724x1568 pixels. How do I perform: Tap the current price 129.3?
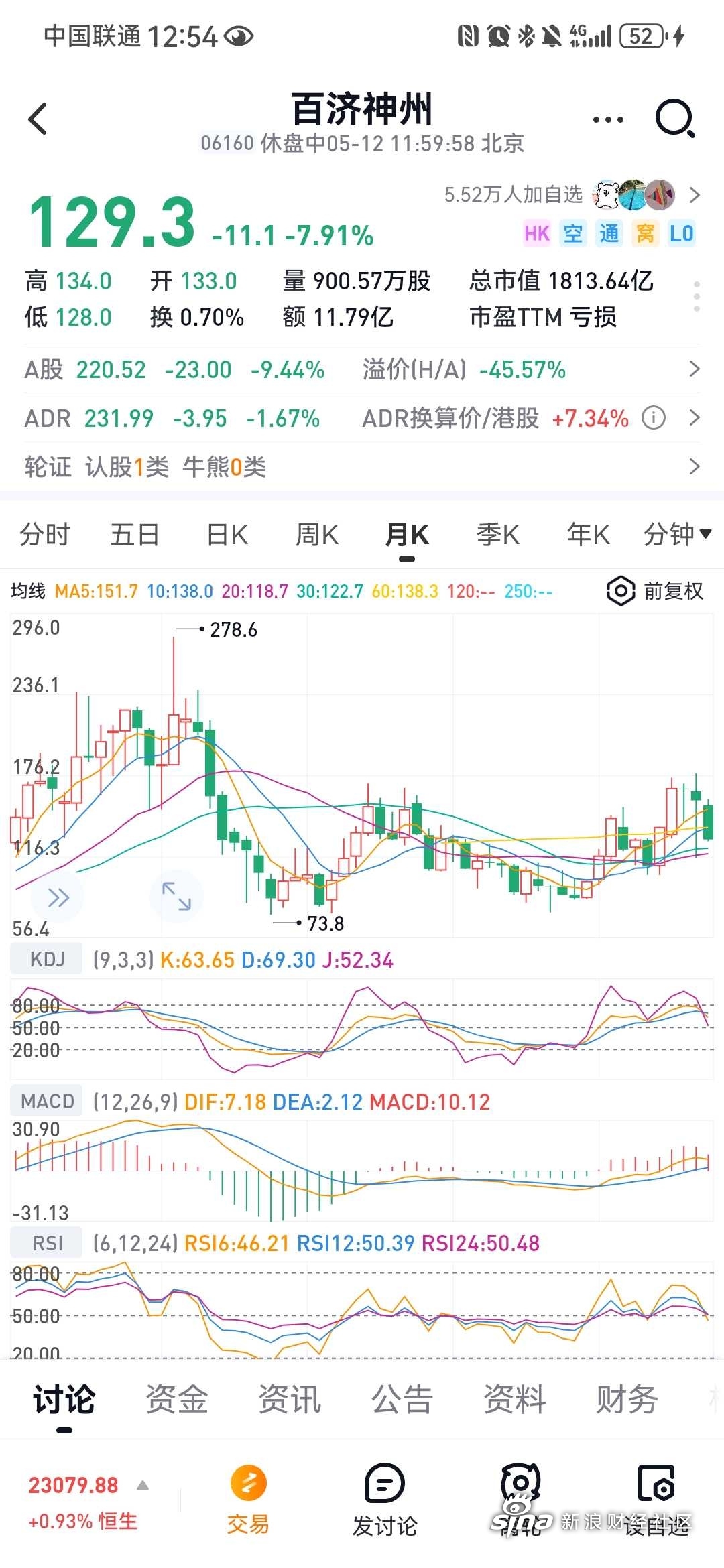pos(111,222)
